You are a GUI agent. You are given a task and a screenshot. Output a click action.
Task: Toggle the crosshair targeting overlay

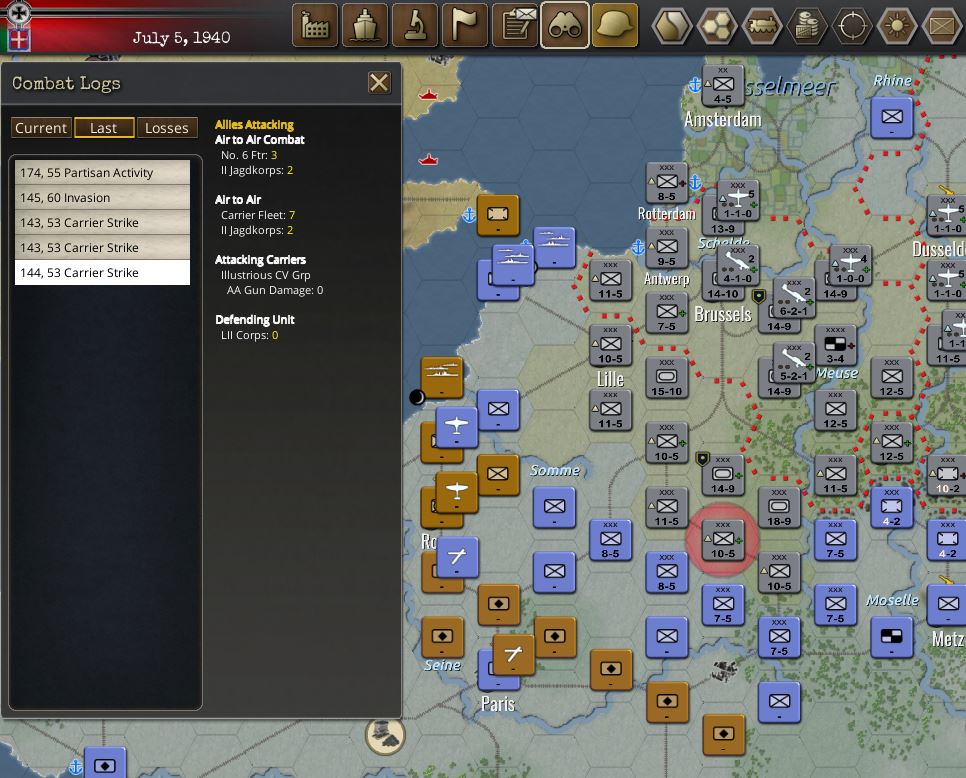pos(852,26)
